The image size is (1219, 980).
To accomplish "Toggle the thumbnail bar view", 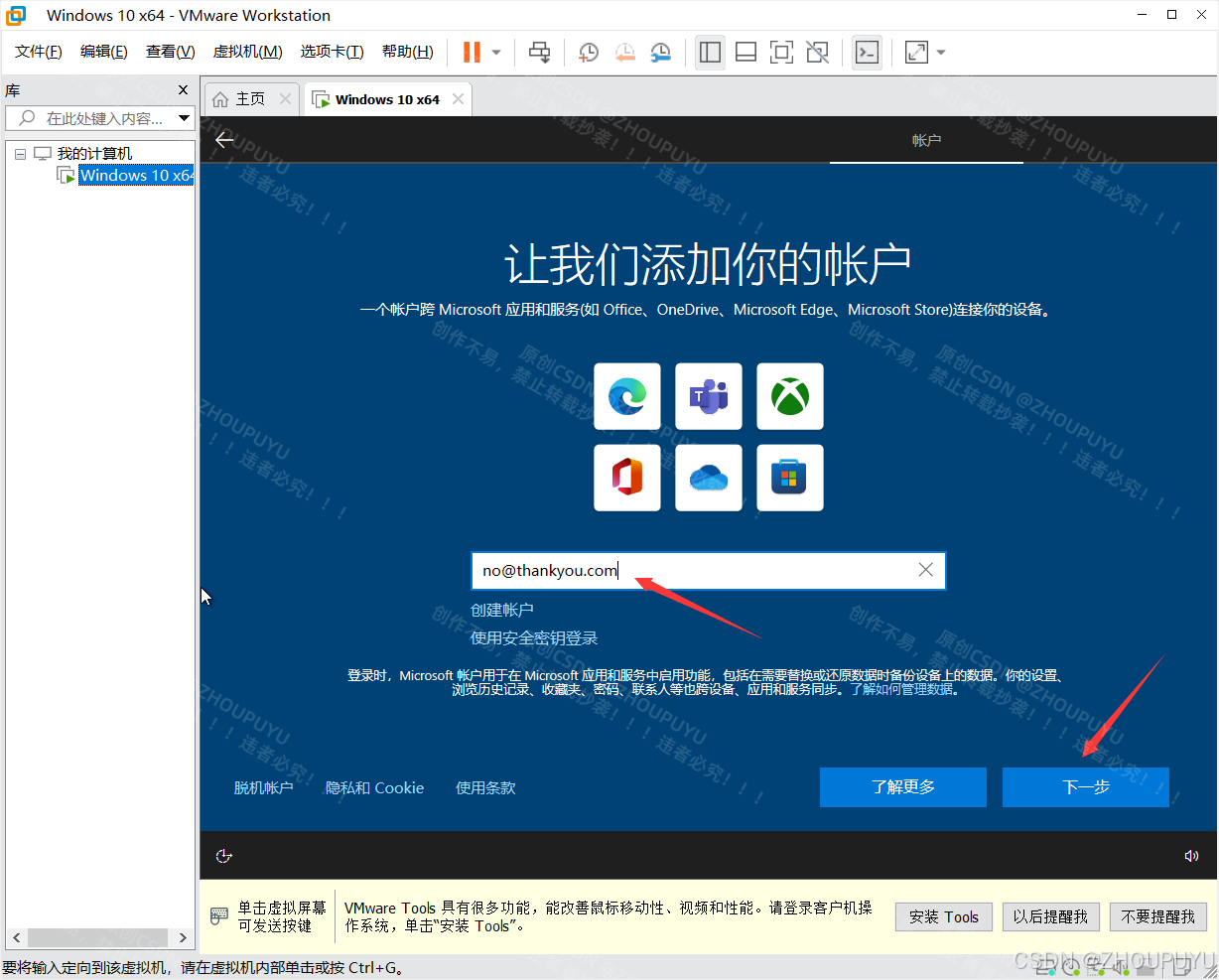I will (745, 52).
